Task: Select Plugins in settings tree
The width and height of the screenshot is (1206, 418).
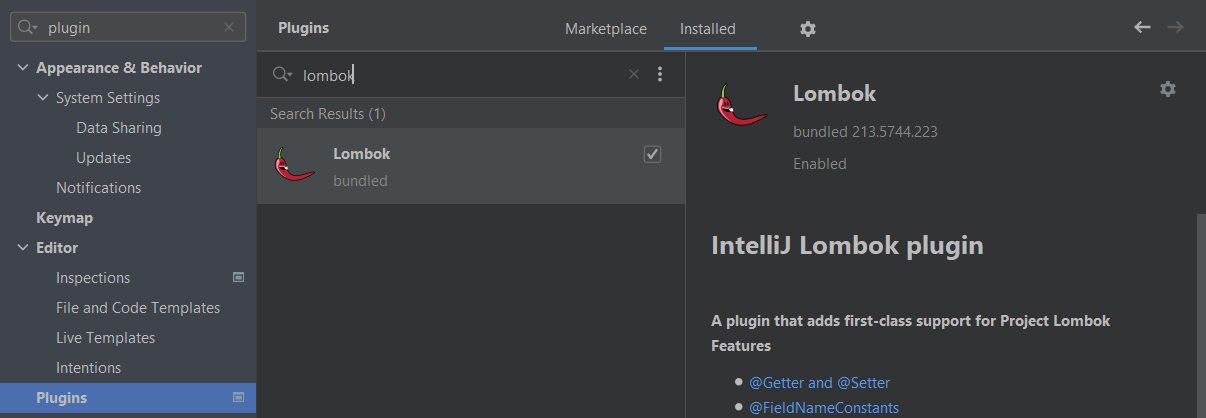Action: (x=128, y=398)
